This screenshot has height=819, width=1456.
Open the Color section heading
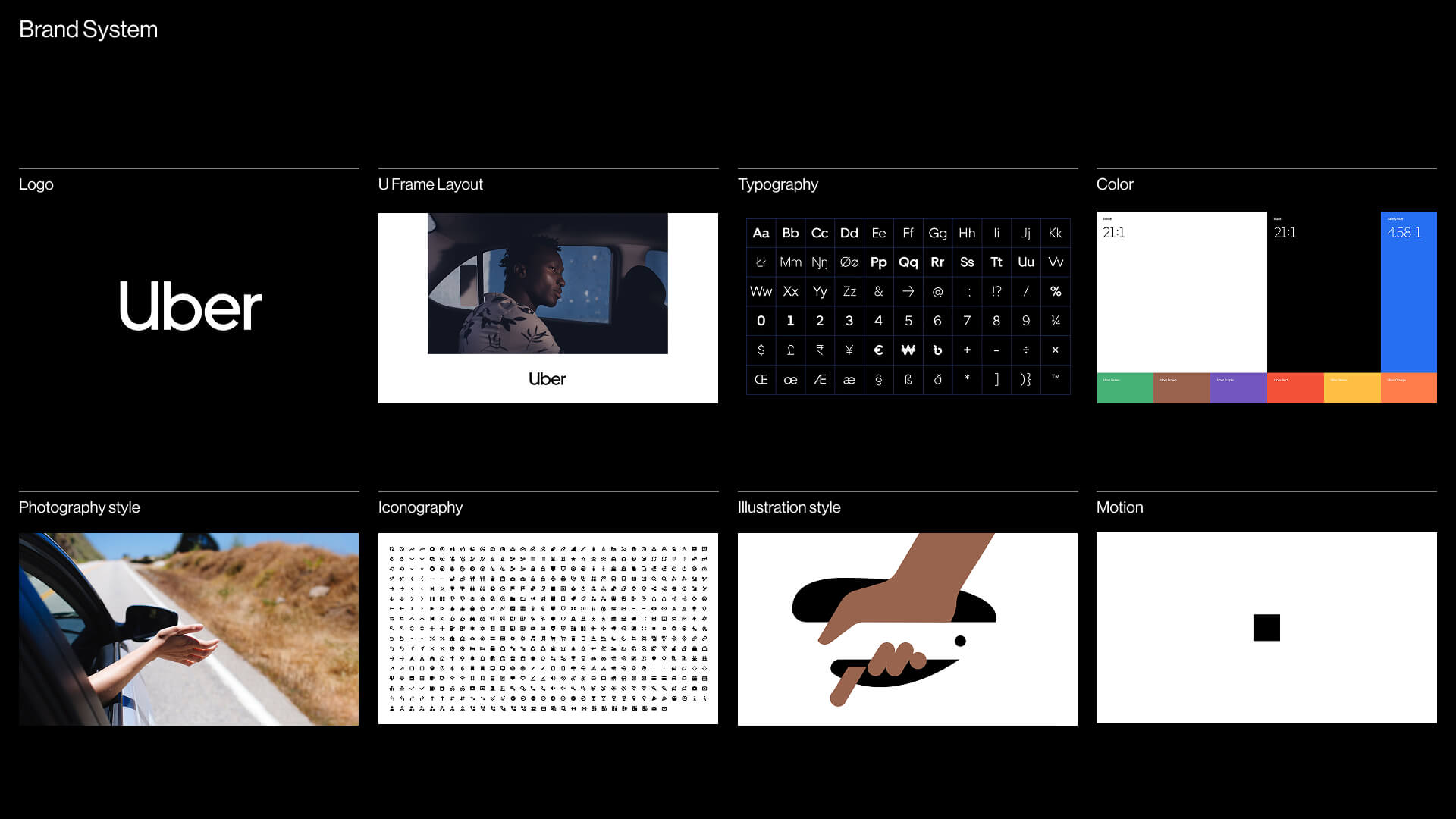click(x=1114, y=184)
